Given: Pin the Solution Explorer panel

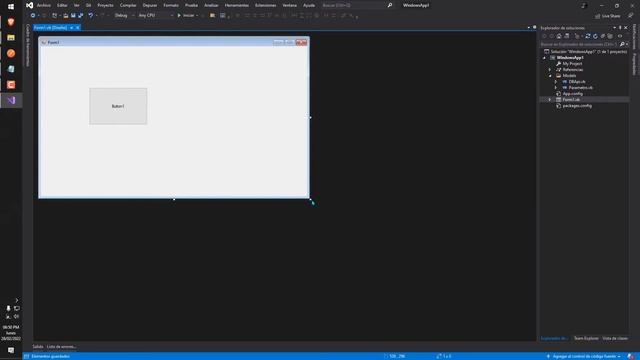Looking at the screenshot, I should (620, 28).
